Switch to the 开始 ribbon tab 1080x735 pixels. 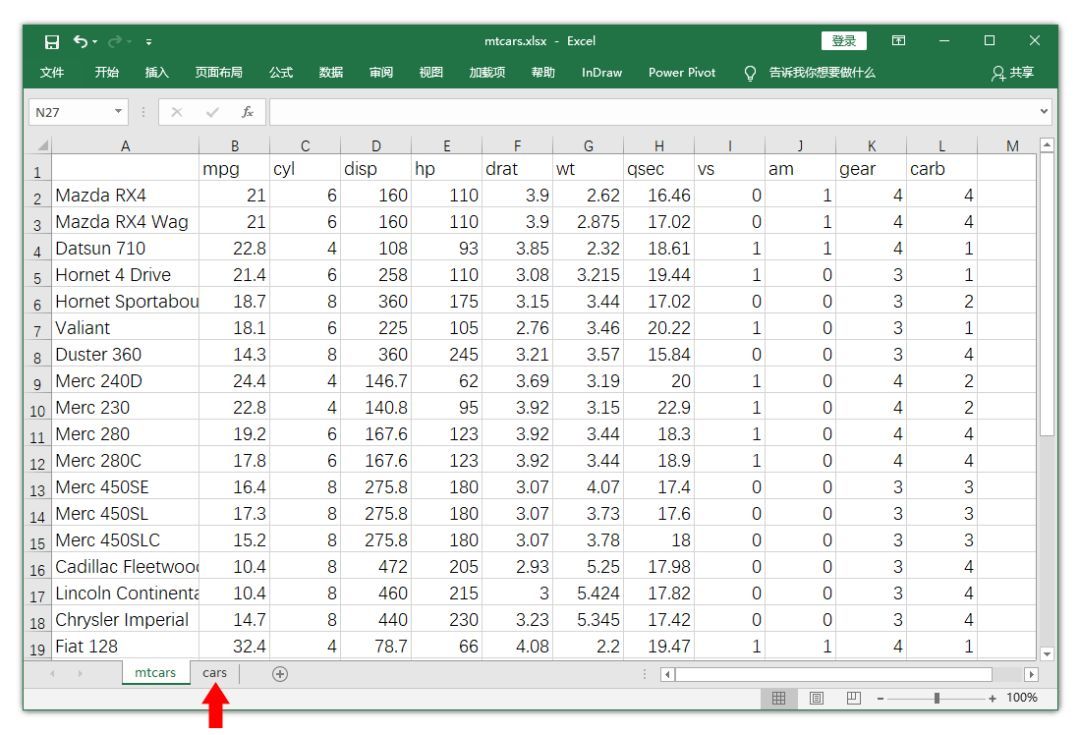click(x=107, y=72)
